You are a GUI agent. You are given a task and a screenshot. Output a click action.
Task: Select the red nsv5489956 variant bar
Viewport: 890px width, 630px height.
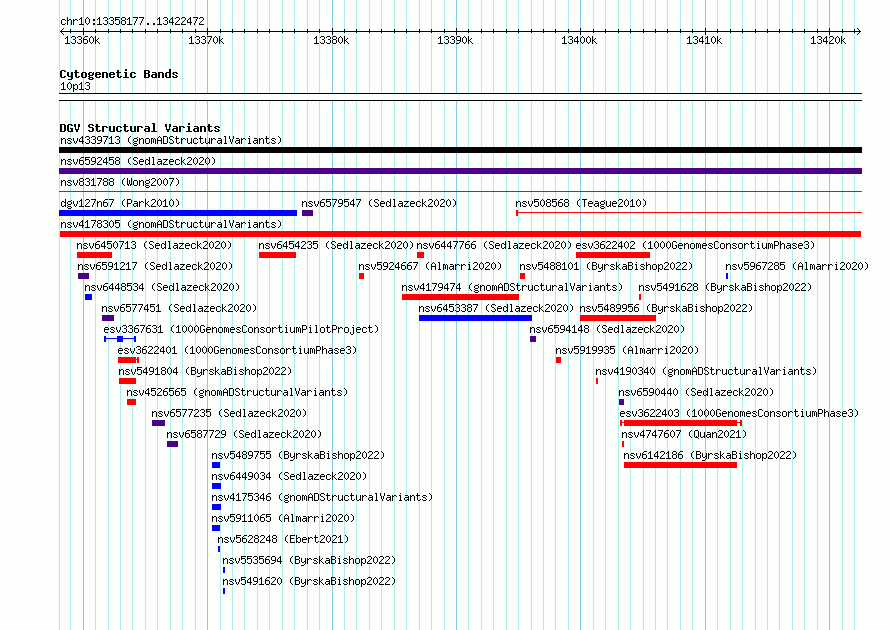[618, 318]
